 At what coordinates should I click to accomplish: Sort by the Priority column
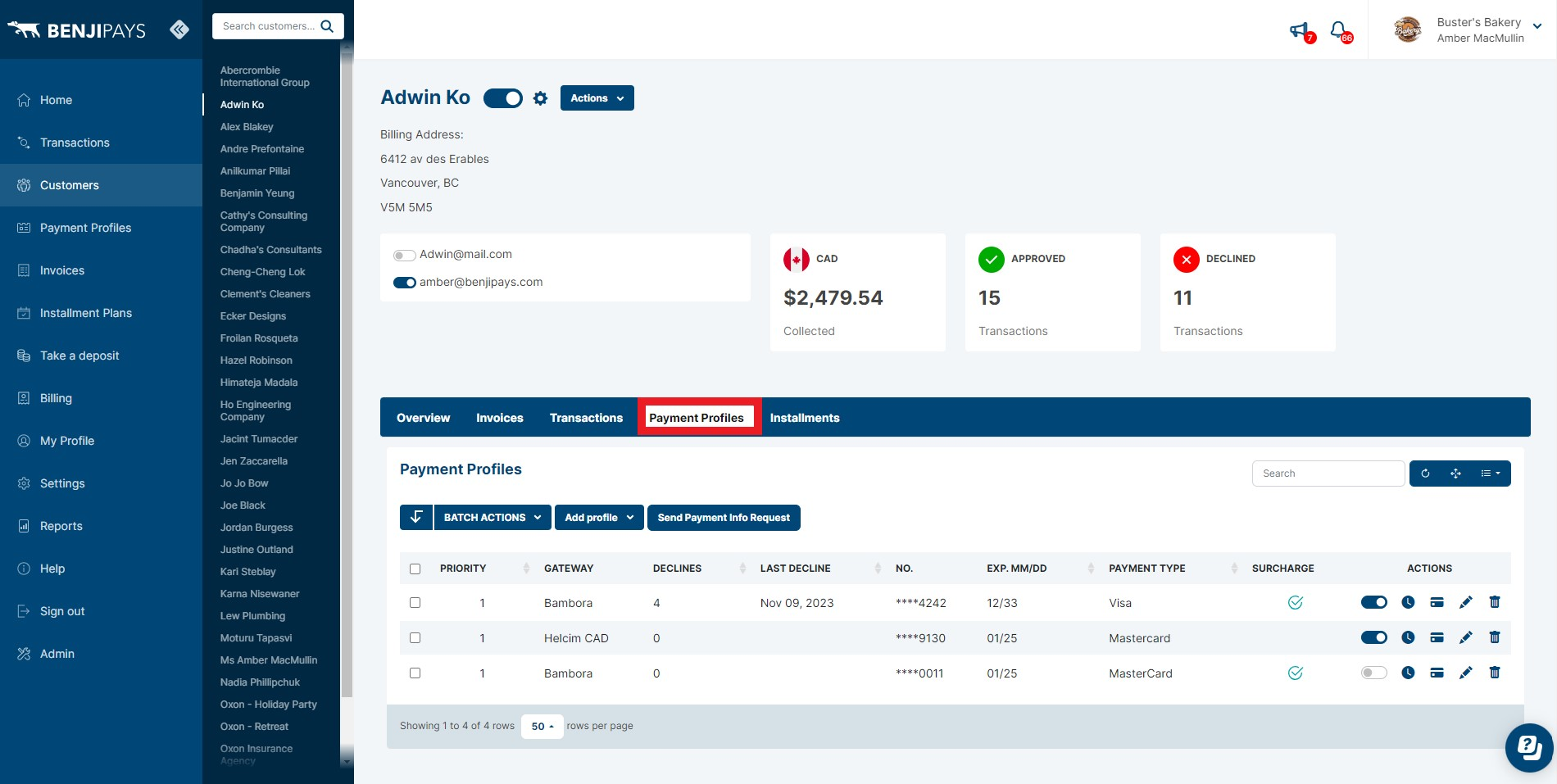484,569
